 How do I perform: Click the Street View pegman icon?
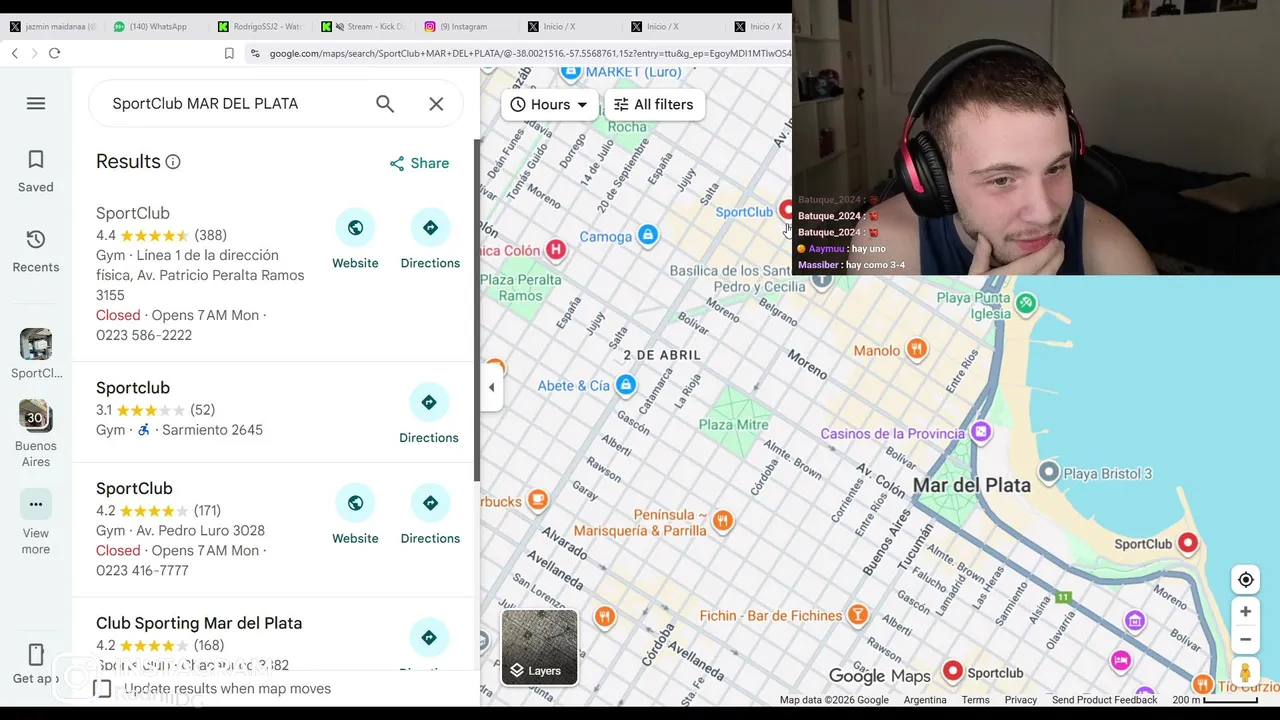click(x=1245, y=673)
